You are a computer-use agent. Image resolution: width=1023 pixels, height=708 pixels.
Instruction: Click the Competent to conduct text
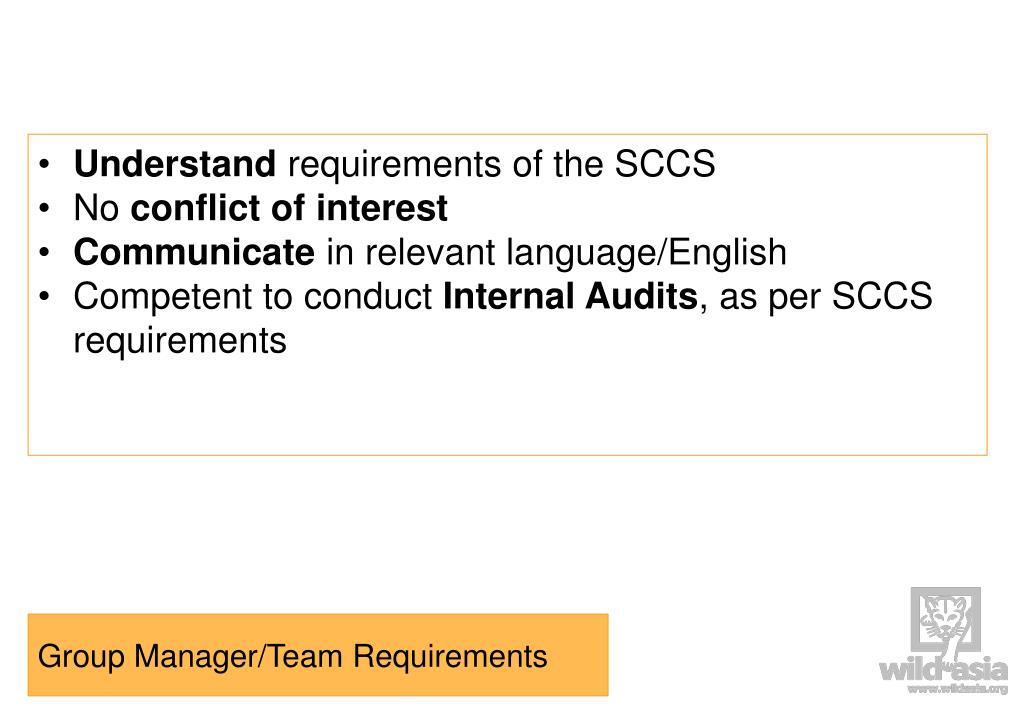click(x=252, y=296)
